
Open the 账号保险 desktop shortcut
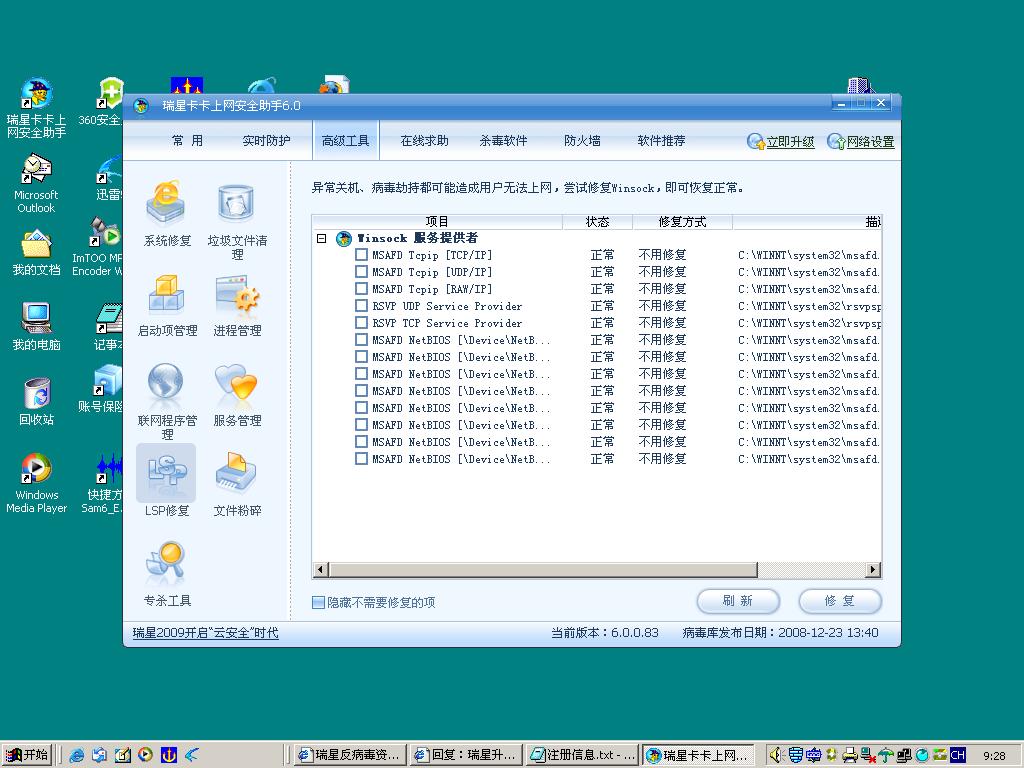click(101, 388)
